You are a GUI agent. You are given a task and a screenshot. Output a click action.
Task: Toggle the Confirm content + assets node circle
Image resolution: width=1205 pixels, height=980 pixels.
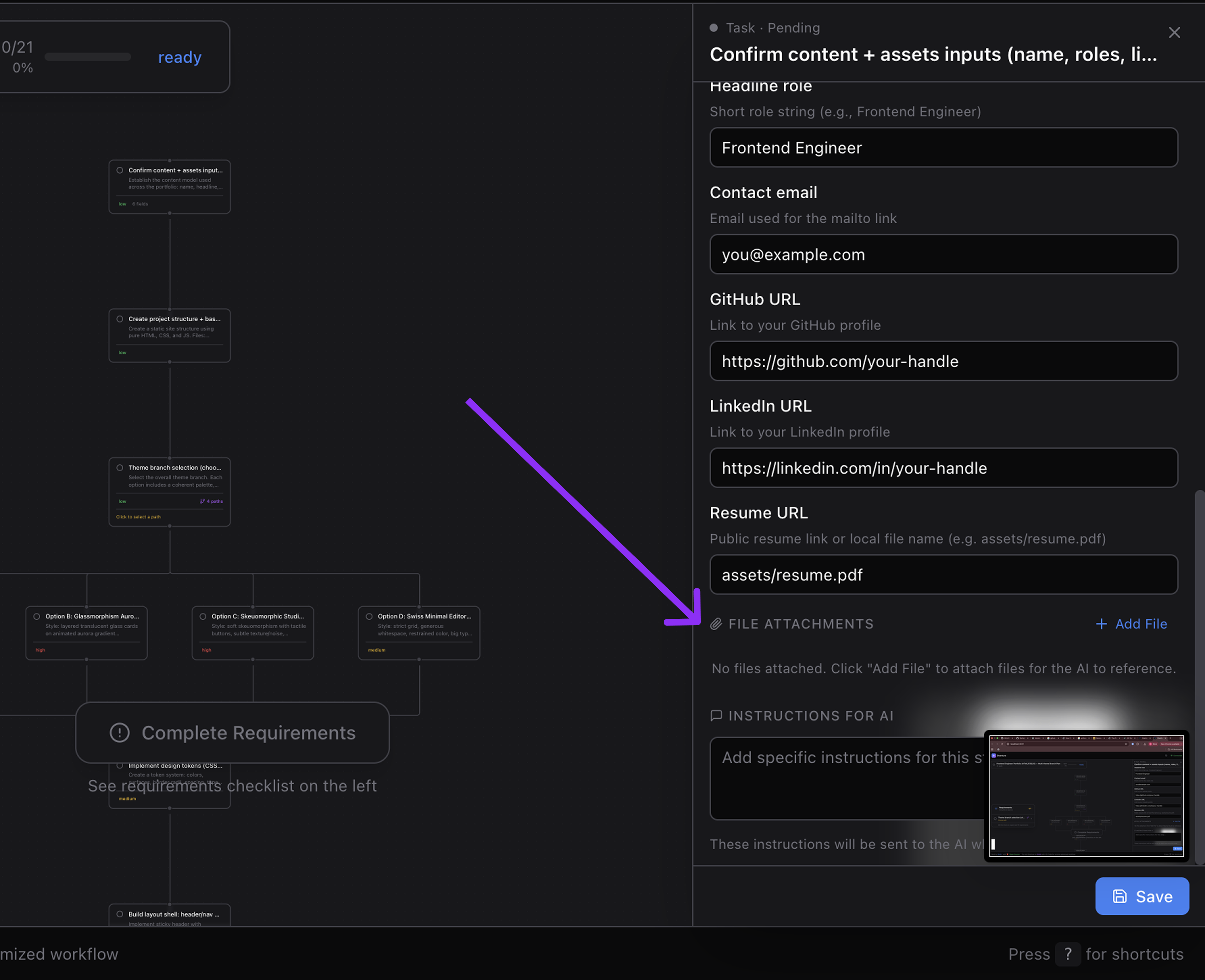[x=120, y=170]
